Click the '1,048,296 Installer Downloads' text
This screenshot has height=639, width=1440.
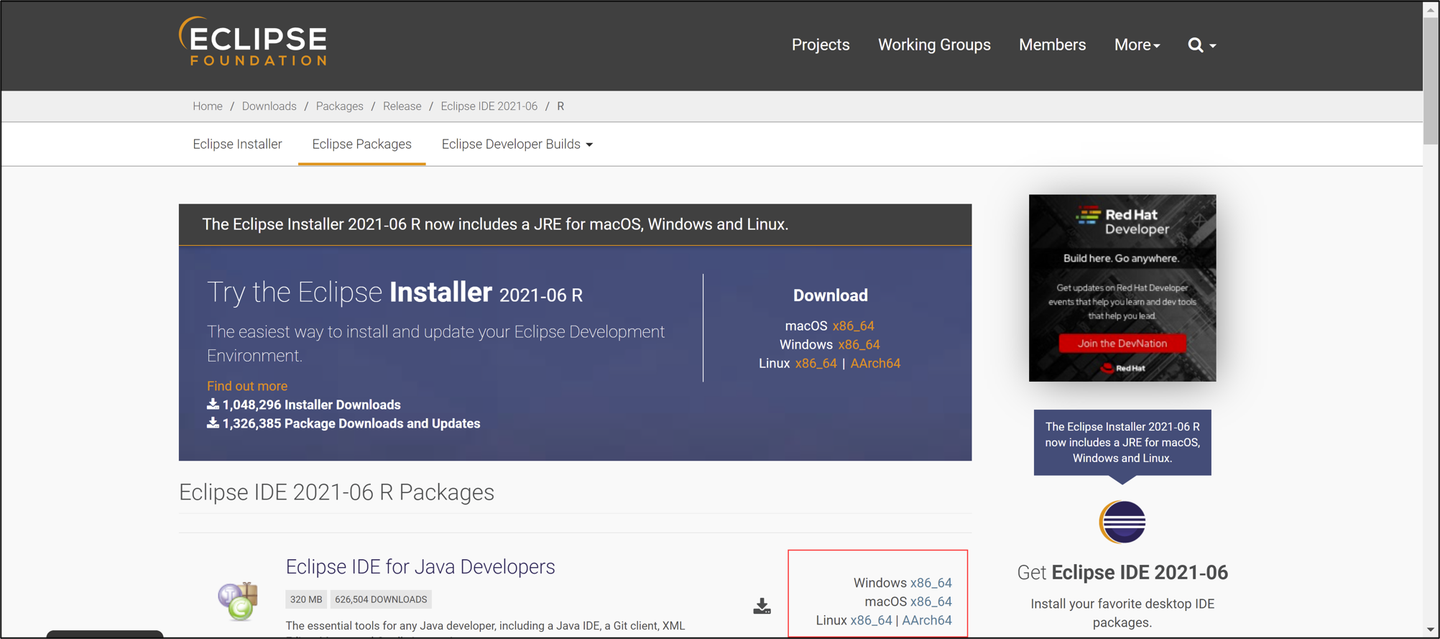311,405
